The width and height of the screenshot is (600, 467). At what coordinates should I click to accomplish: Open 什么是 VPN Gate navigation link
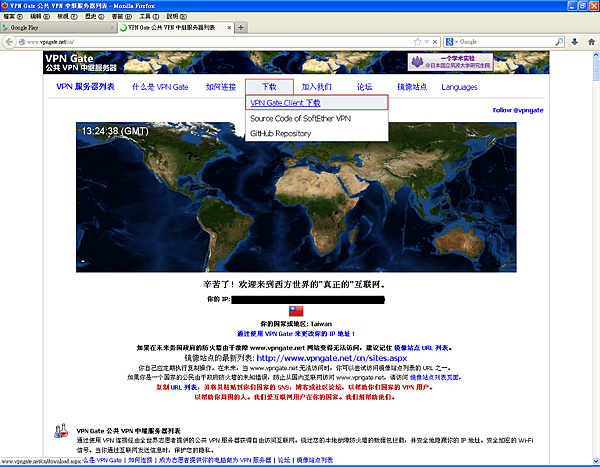pyautogui.click(x=160, y=87)
